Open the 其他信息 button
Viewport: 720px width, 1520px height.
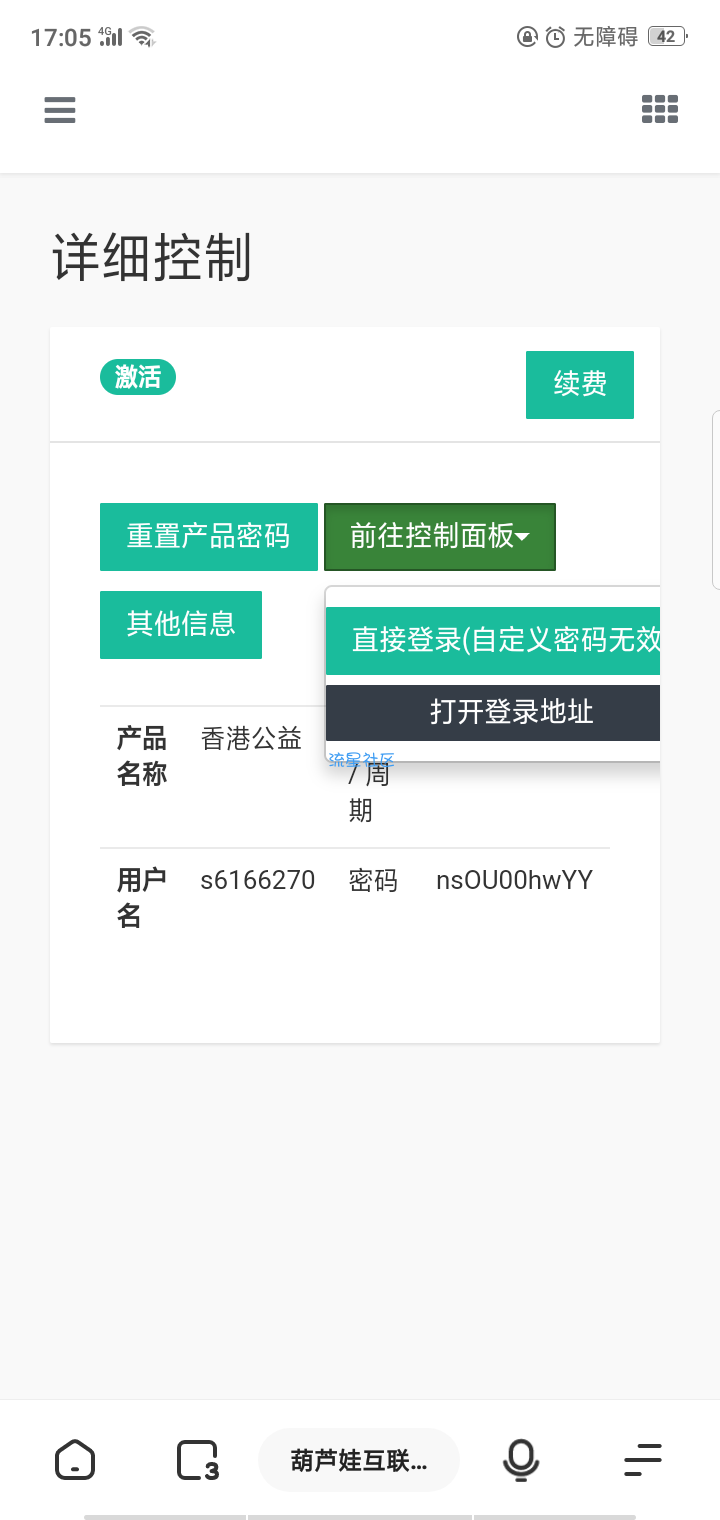click(181, 624)
